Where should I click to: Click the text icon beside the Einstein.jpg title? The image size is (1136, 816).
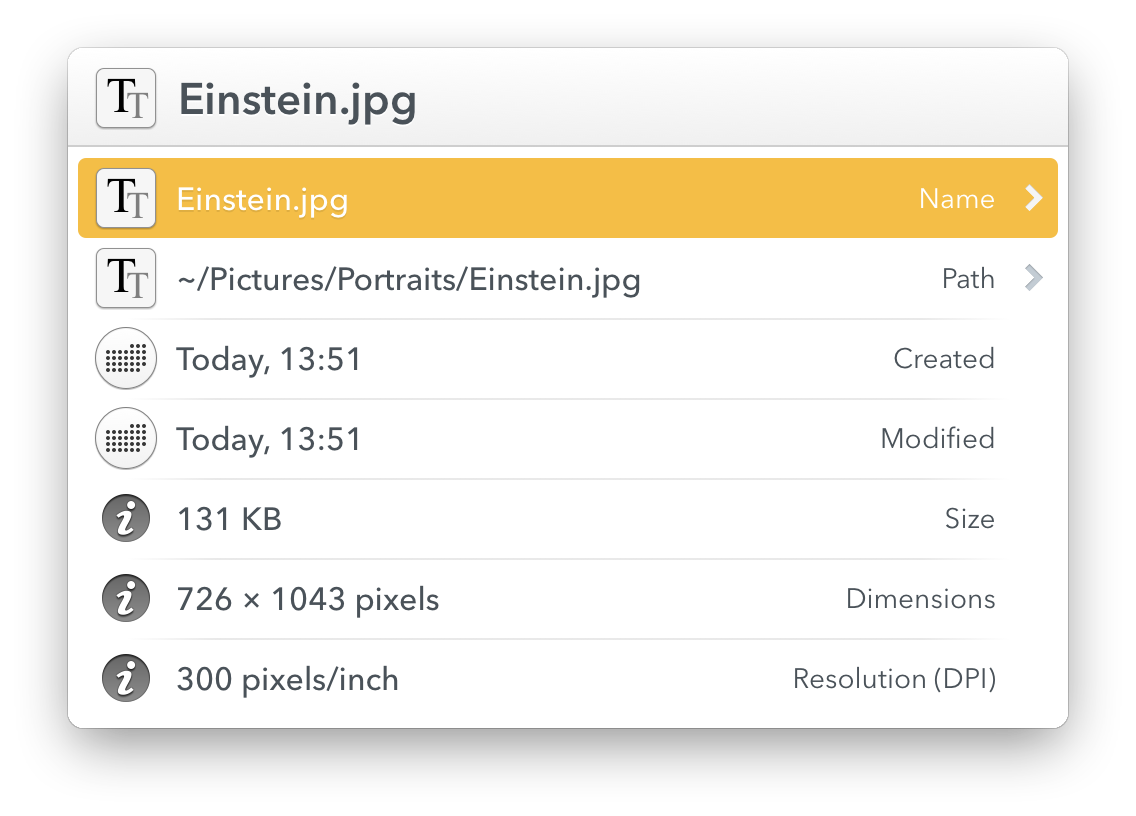(x=126, y=98)
